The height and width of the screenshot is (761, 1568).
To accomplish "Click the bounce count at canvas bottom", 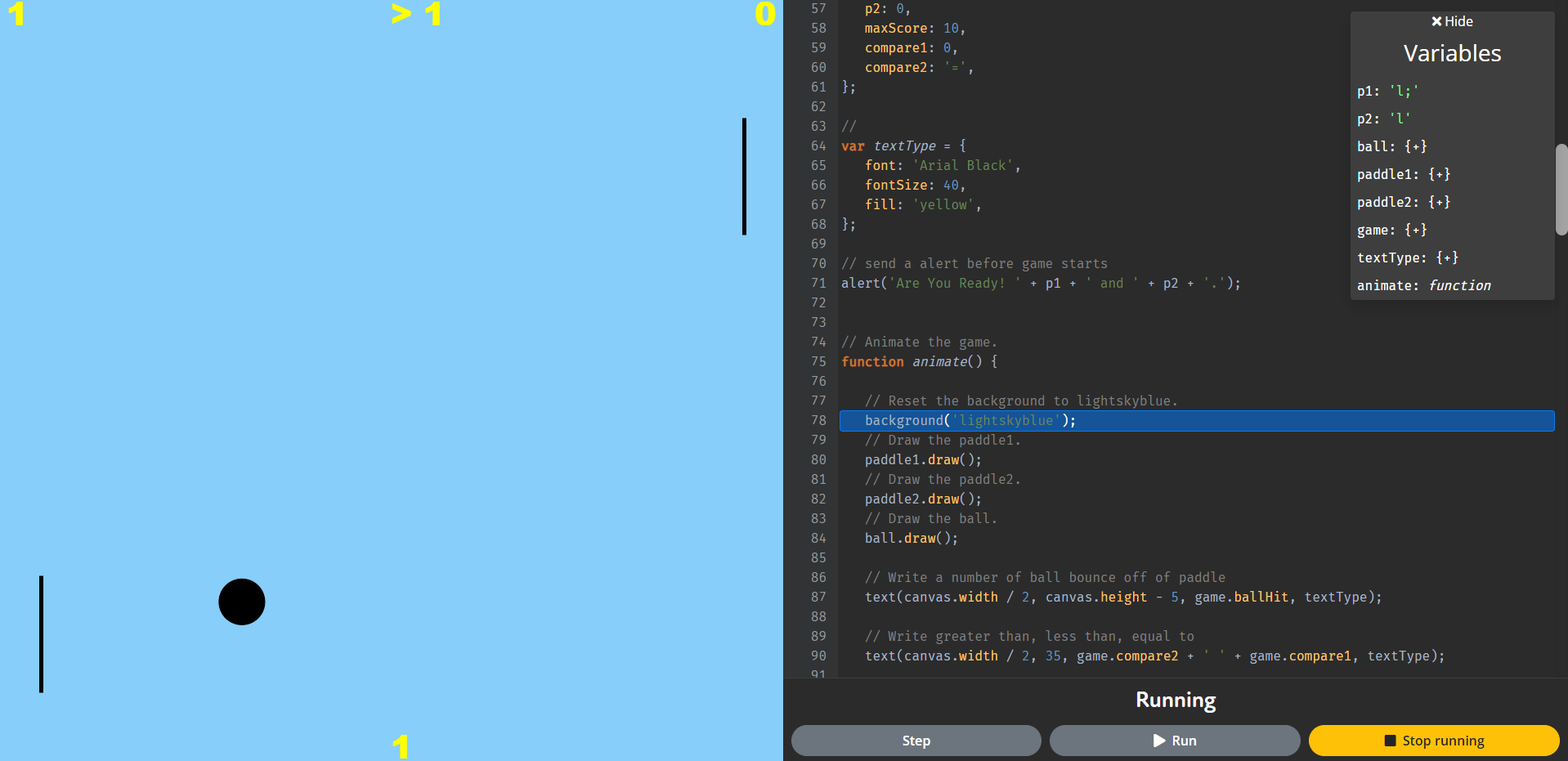I will click(x=400, y=746).
